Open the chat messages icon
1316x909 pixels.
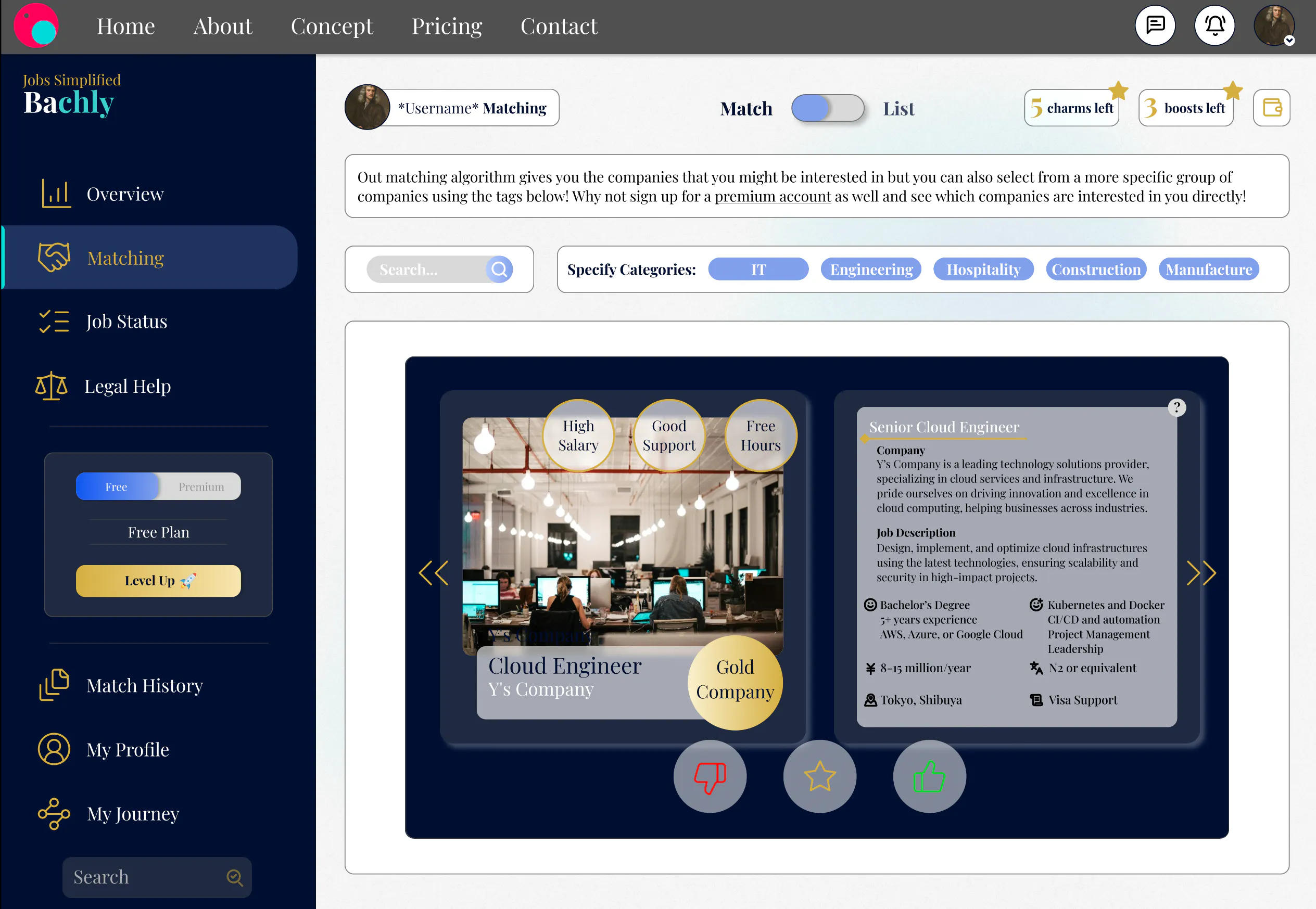[x=1155, y=25]
